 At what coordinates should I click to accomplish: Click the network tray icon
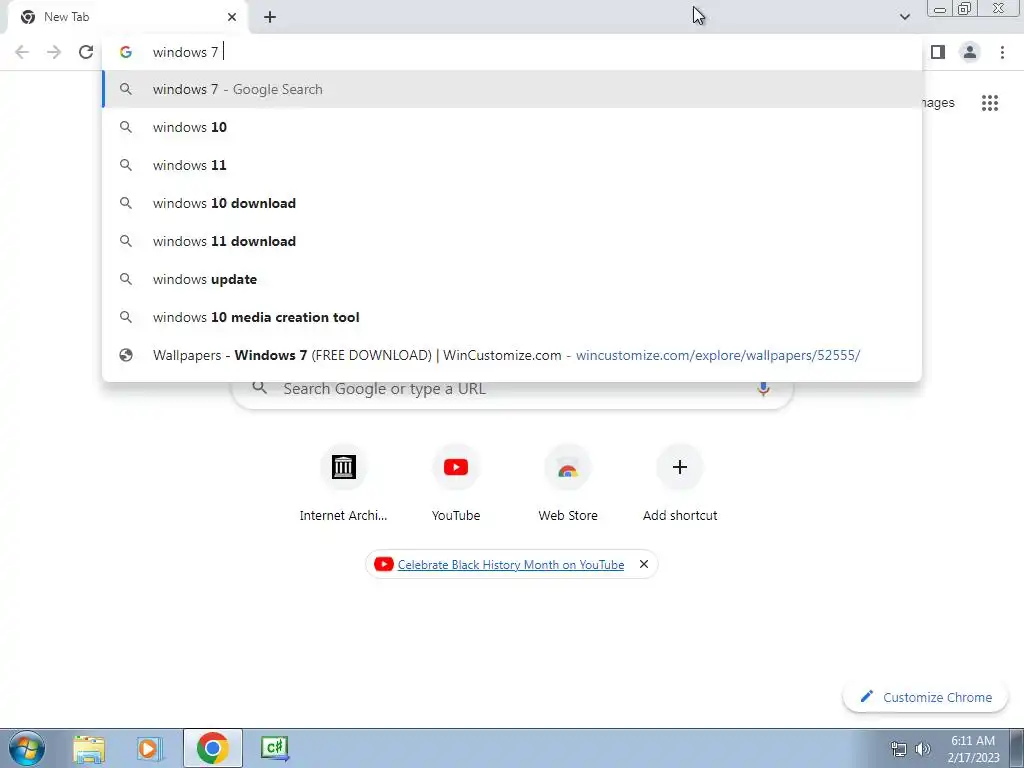[x=899, y=749]
